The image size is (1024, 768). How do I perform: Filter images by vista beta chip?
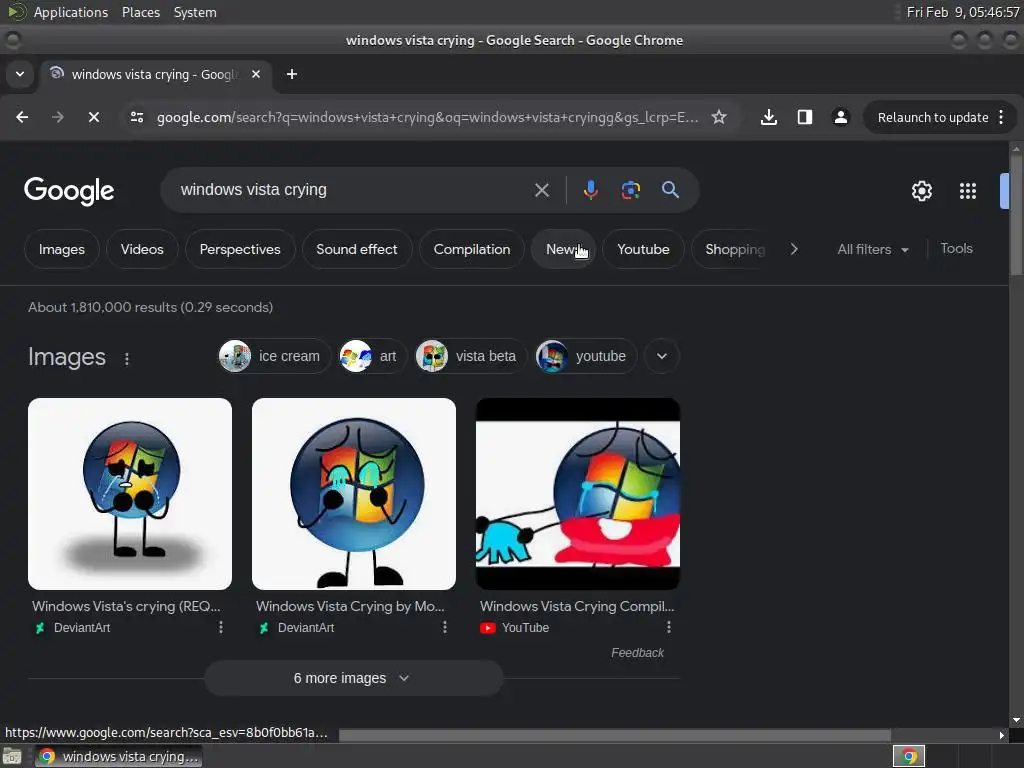[471, 356]
